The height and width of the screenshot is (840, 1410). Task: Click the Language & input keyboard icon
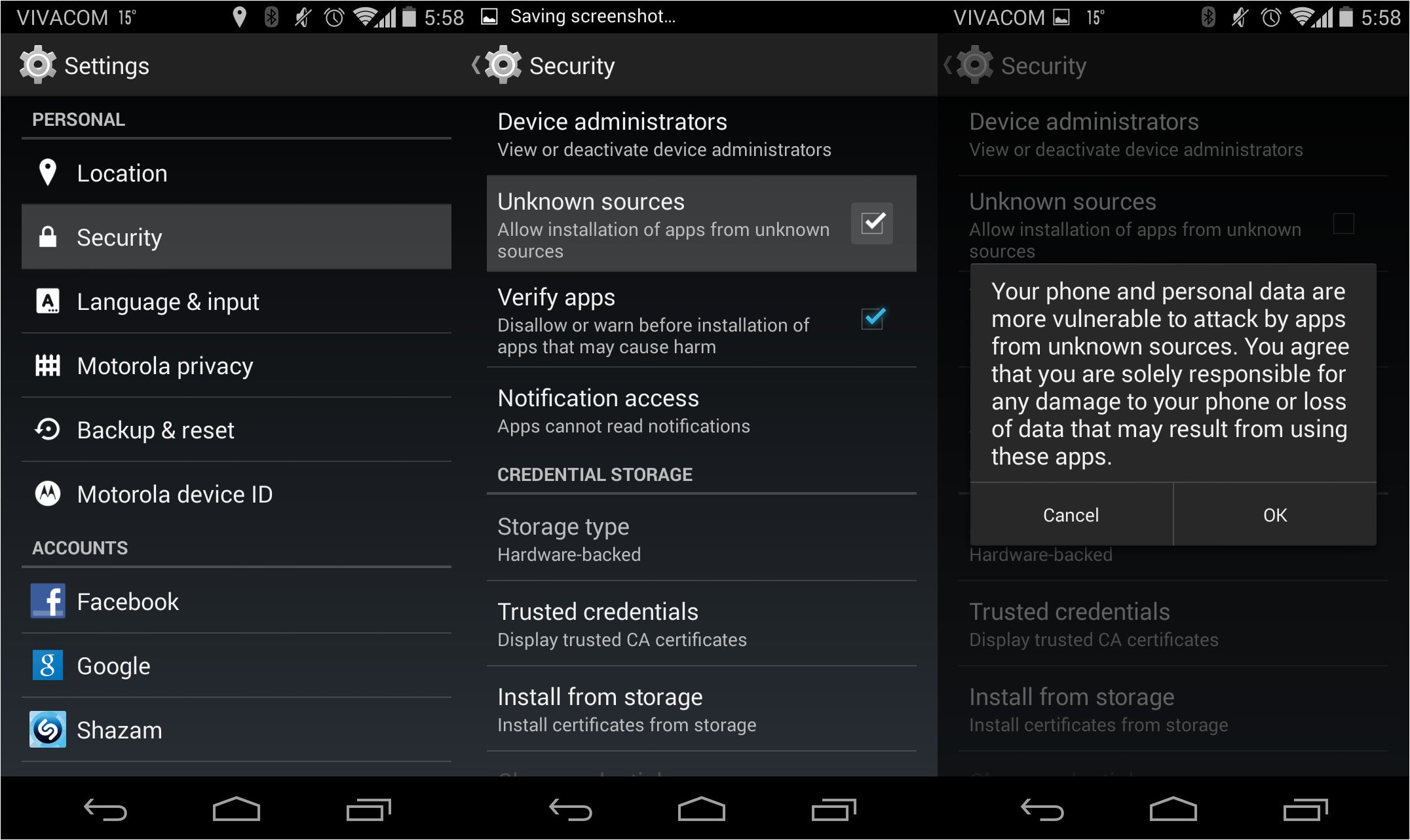coord(46,301)
